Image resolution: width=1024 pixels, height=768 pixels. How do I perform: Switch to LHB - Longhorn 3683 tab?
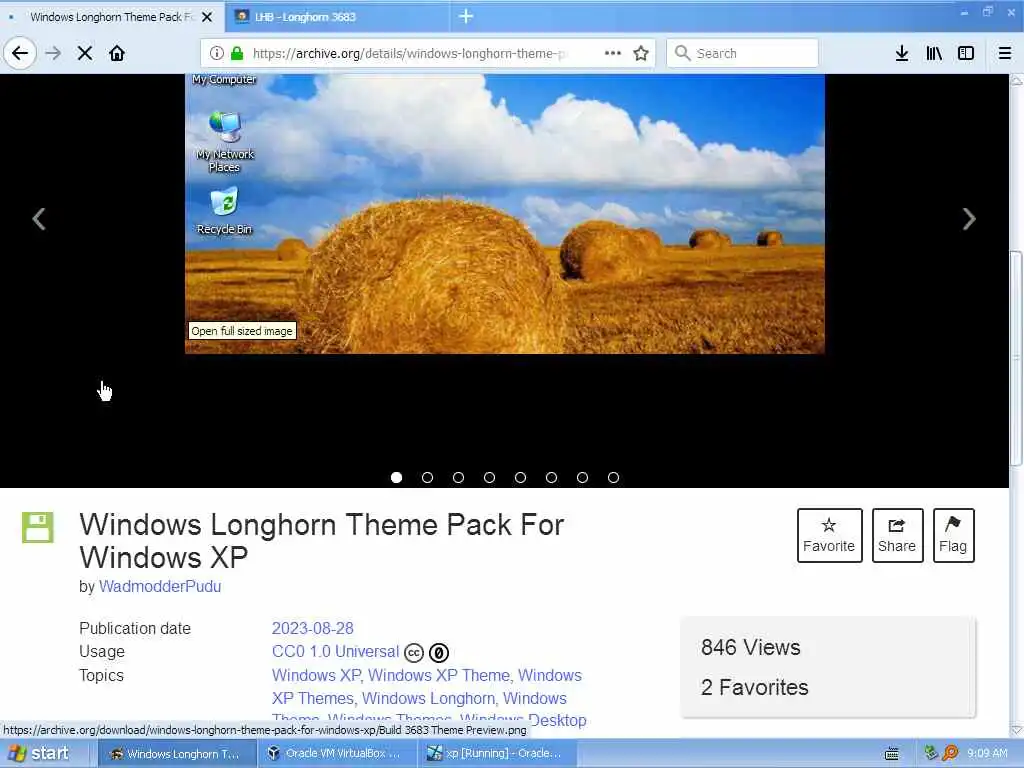tap(337, 16)
